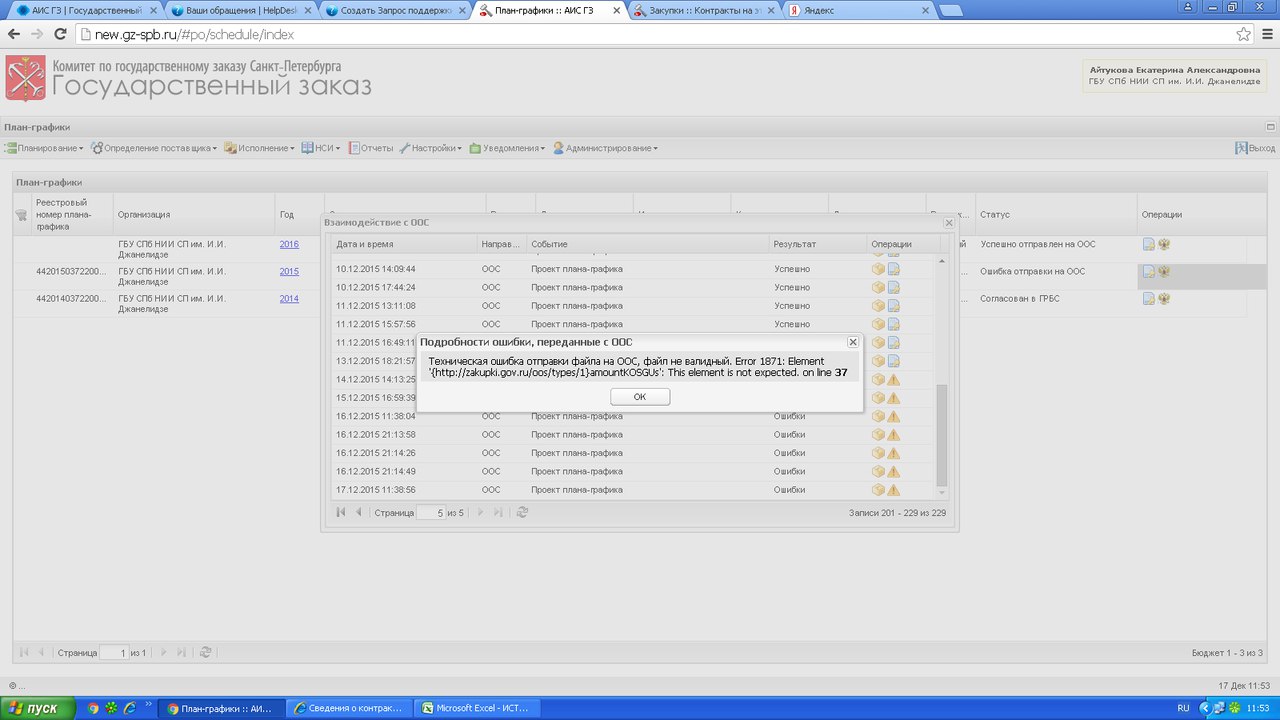Screen dimensions: 1280x720
Task: Click package icon in 13.12.2015 18:21:57 row
Action: click(878, 361)
